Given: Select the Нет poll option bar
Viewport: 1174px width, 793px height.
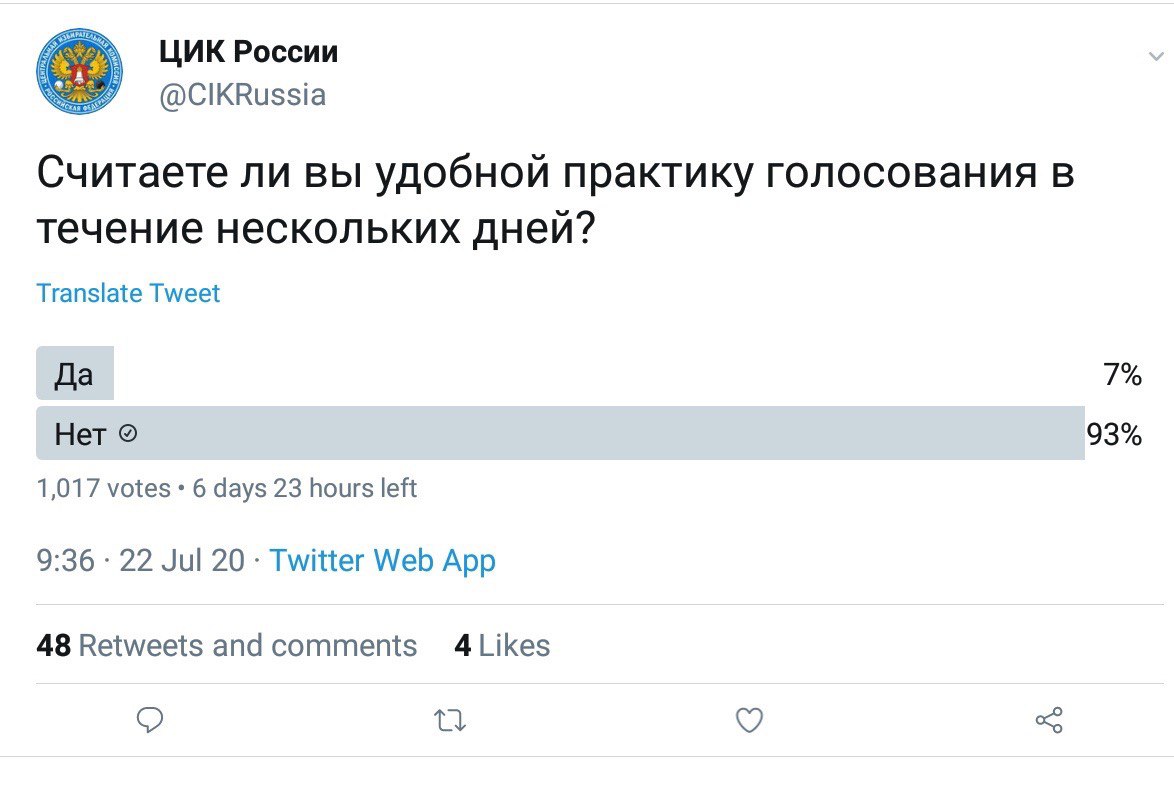Looking at the screenshot, I should coord(560,434).
